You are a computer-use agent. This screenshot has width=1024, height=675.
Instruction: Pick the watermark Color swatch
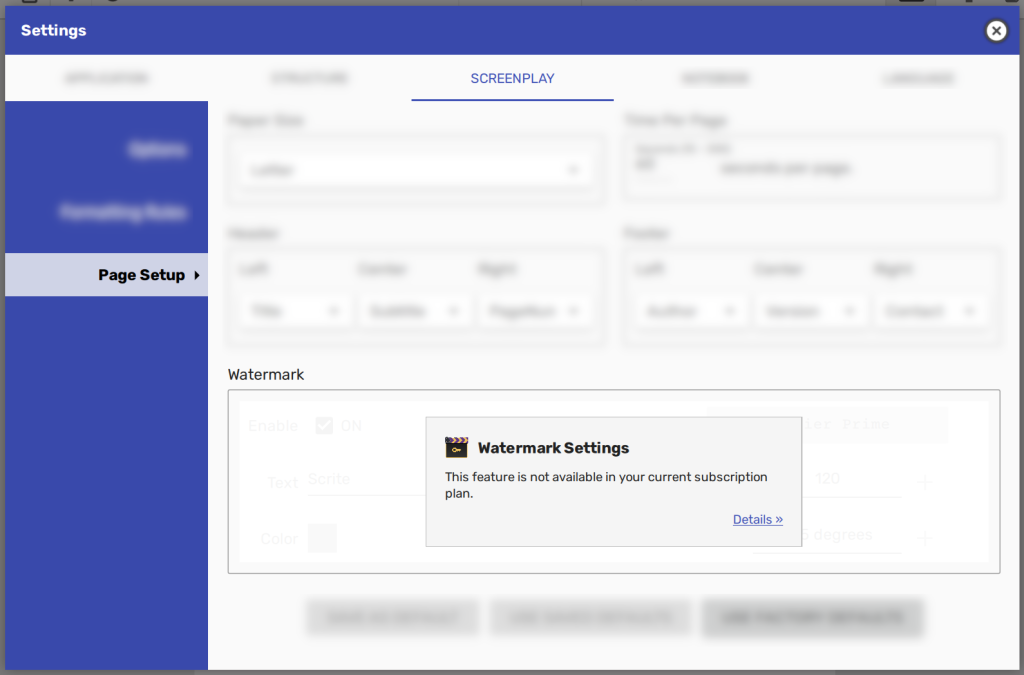pyautogui.click(x=322, y=539)
